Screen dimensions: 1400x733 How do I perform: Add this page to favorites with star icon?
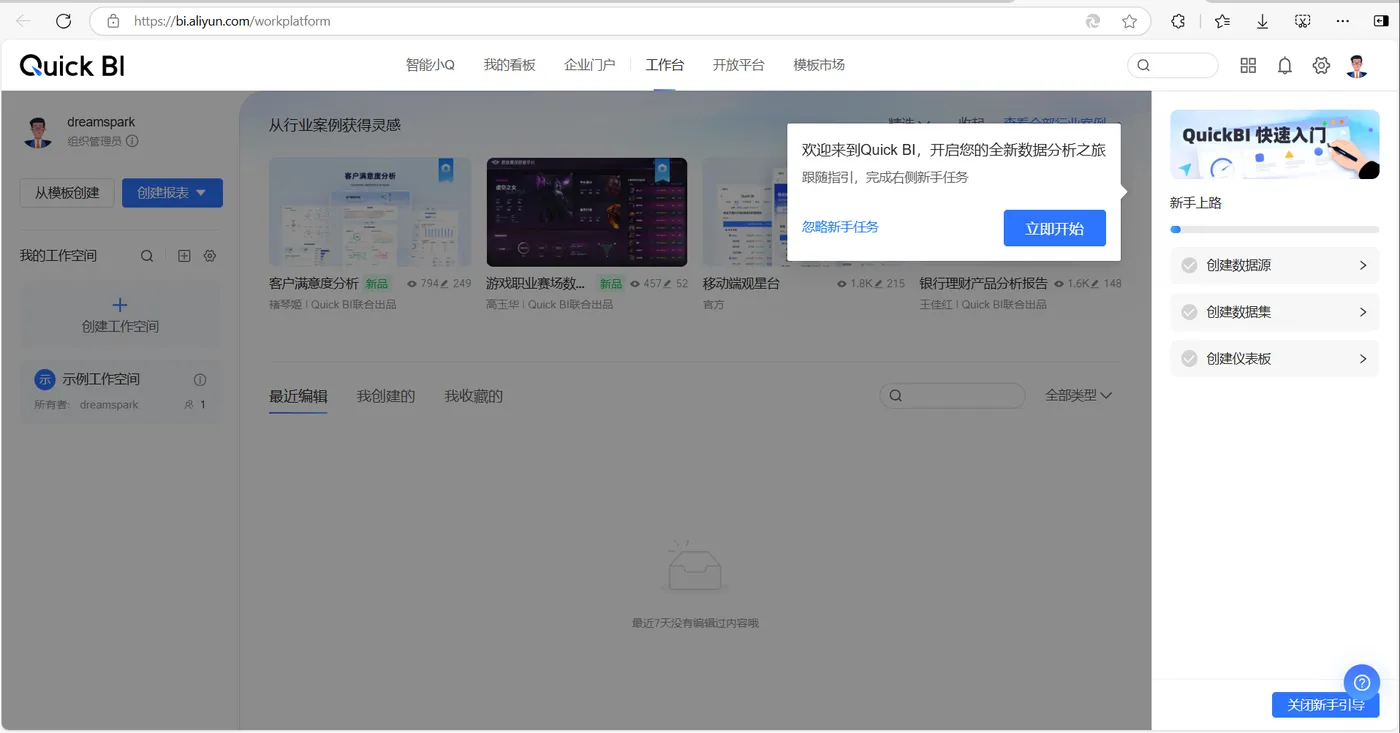(1129, 21)
